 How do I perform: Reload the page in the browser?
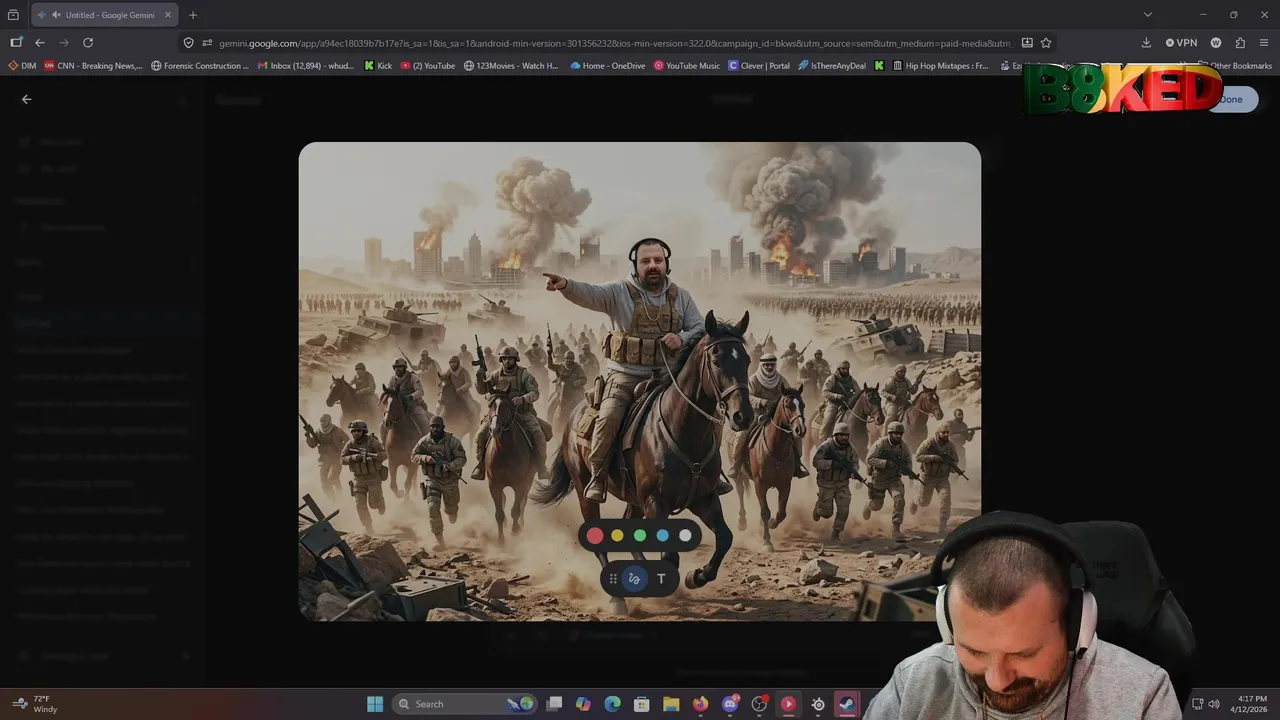click(88, 43)
